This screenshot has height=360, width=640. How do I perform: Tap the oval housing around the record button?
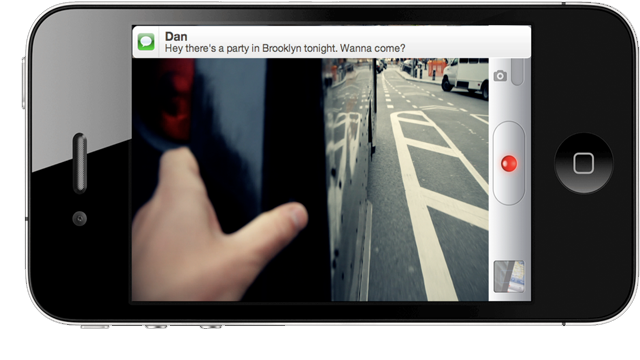coord(509,163)
